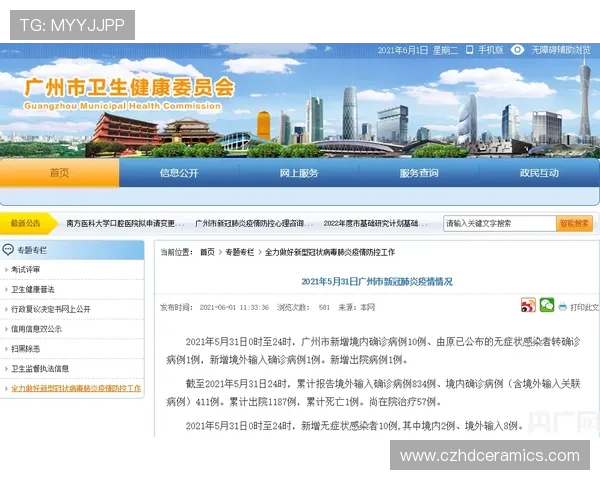The width and height of the screenshot is (600, 480).
Task: Click publish time 2021-06-01 11:33:36
Action: [234, 307]
